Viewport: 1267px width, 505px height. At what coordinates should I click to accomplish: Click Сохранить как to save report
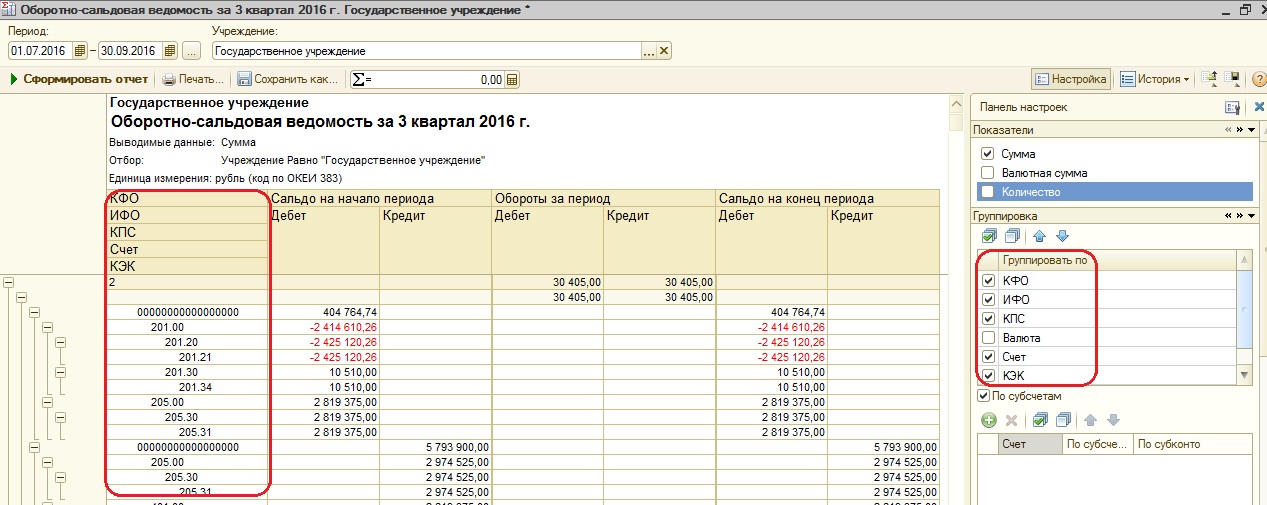pyautogui.click(x=288, y=79)
